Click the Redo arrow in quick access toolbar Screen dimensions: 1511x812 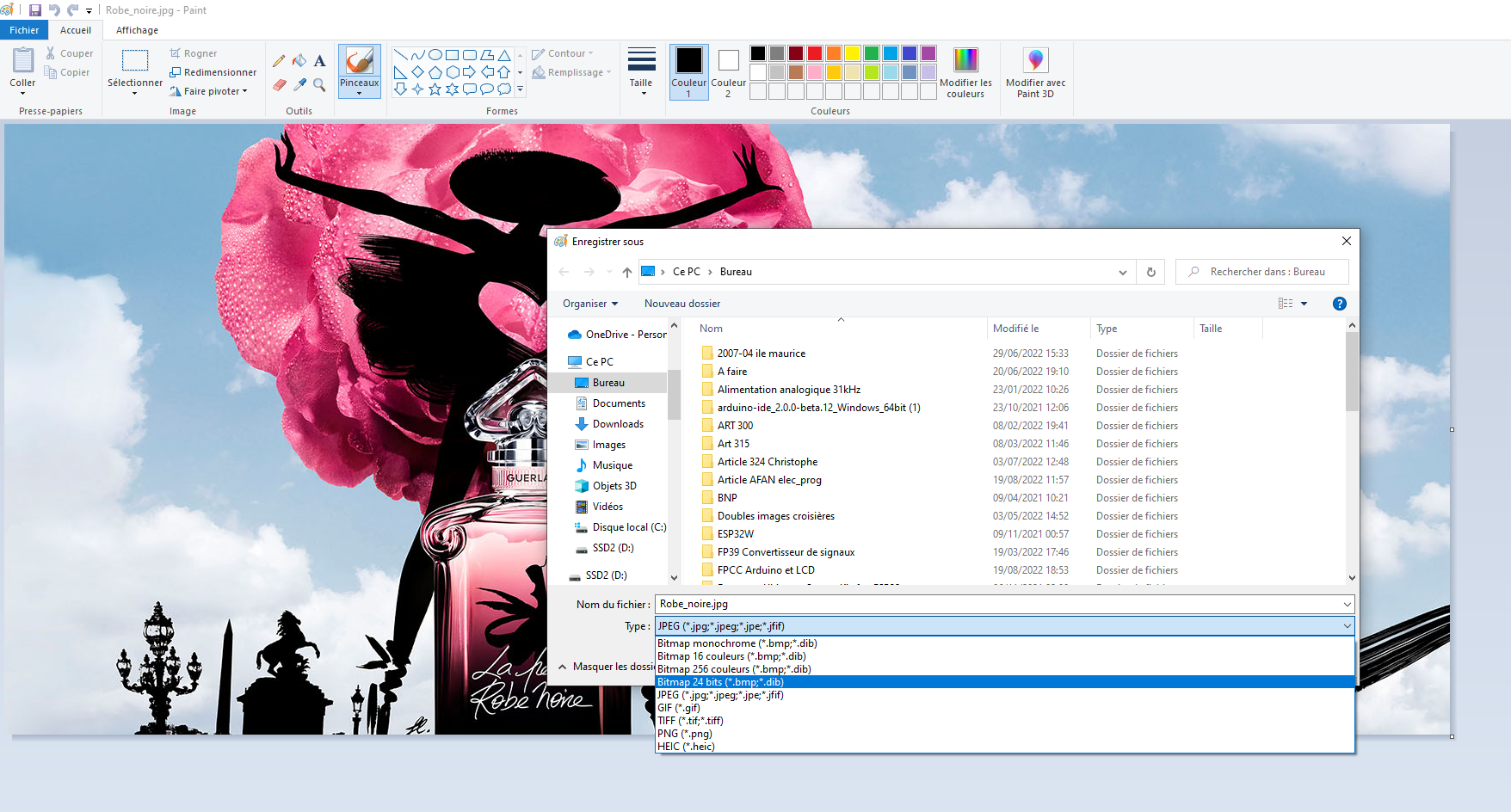(72, 10)
